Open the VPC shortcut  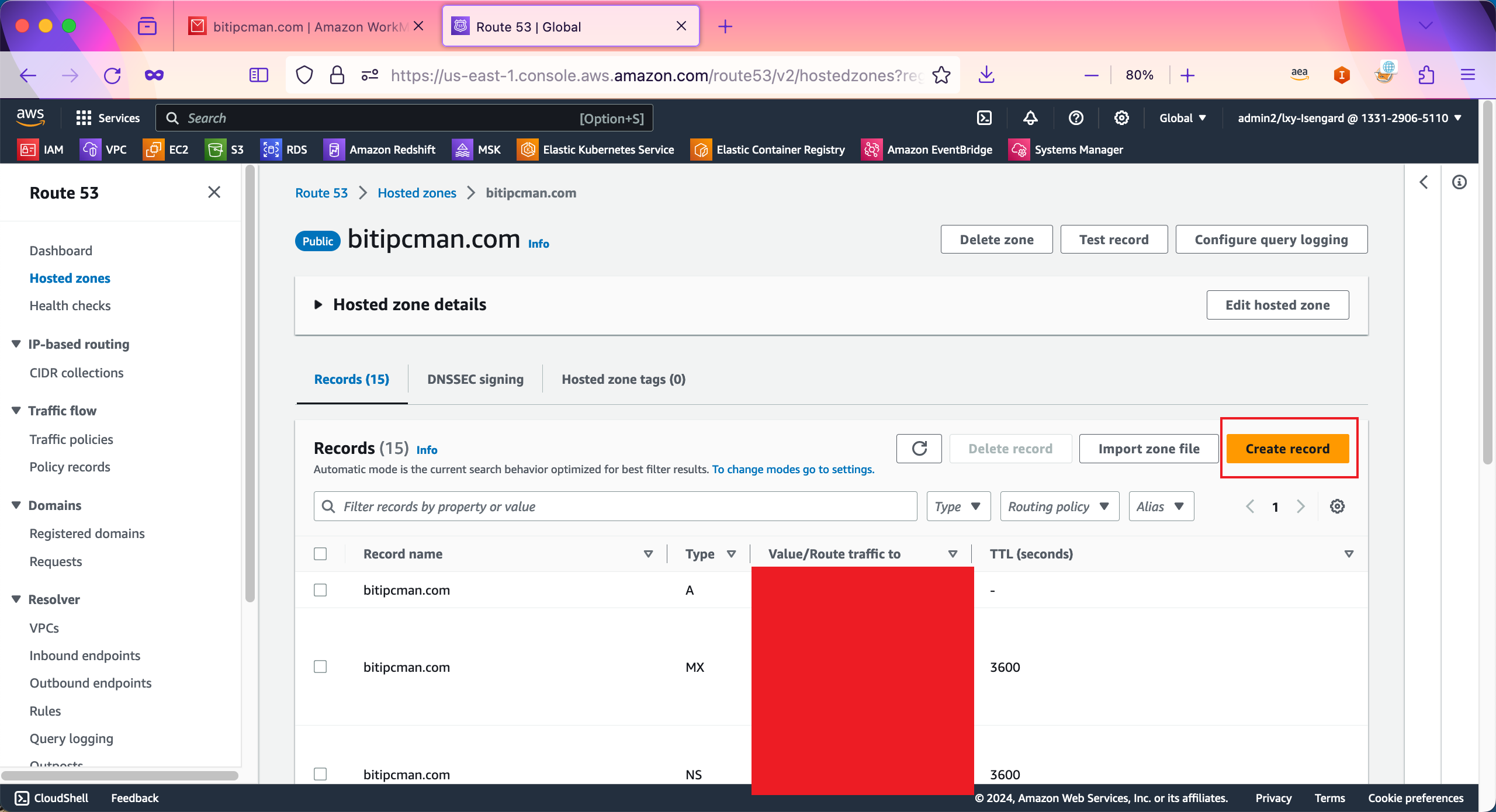(x=103, y=150)
